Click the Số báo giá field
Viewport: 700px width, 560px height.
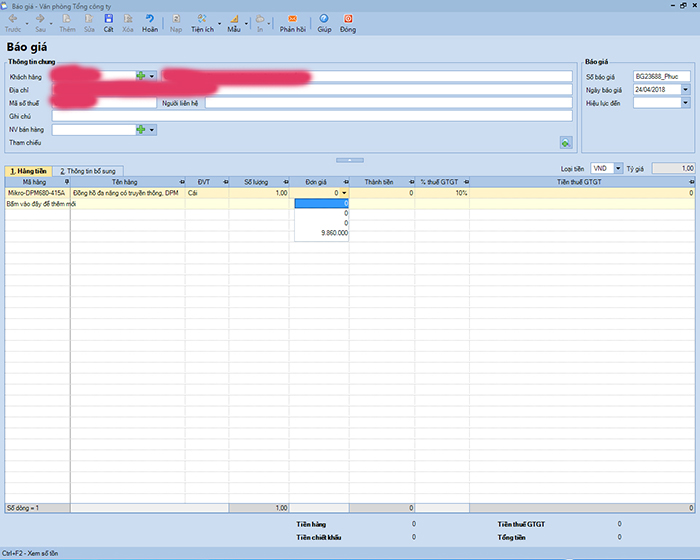click(662, 76)
